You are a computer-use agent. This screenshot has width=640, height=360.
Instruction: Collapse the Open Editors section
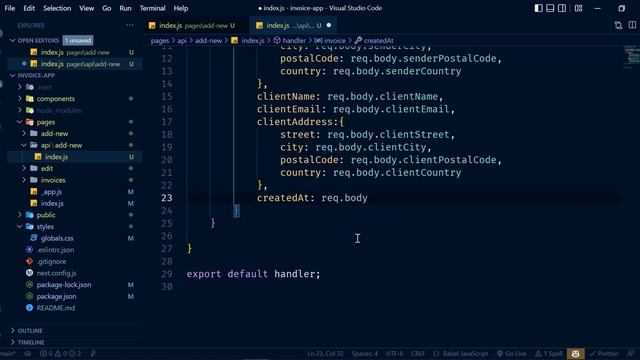click(13, 40)
